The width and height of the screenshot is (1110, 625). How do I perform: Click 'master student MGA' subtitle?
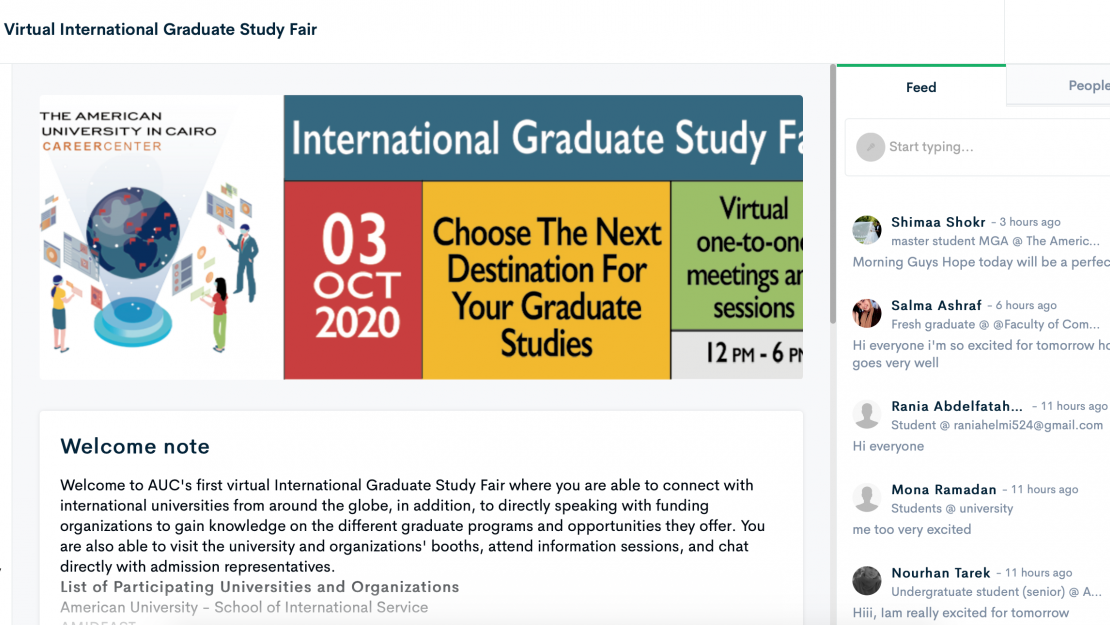click(995, 241)
